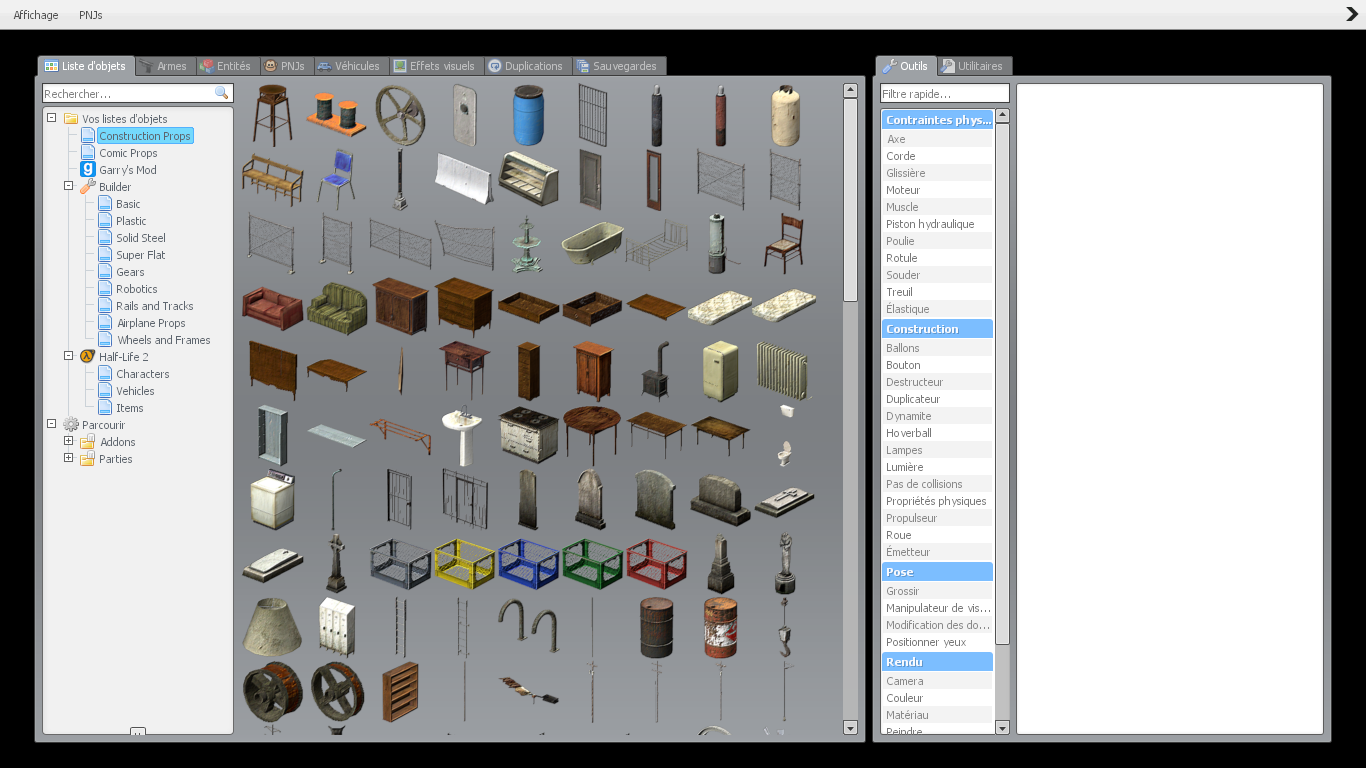
Task: Select the red wire cage prop
Action: [656, 563]
